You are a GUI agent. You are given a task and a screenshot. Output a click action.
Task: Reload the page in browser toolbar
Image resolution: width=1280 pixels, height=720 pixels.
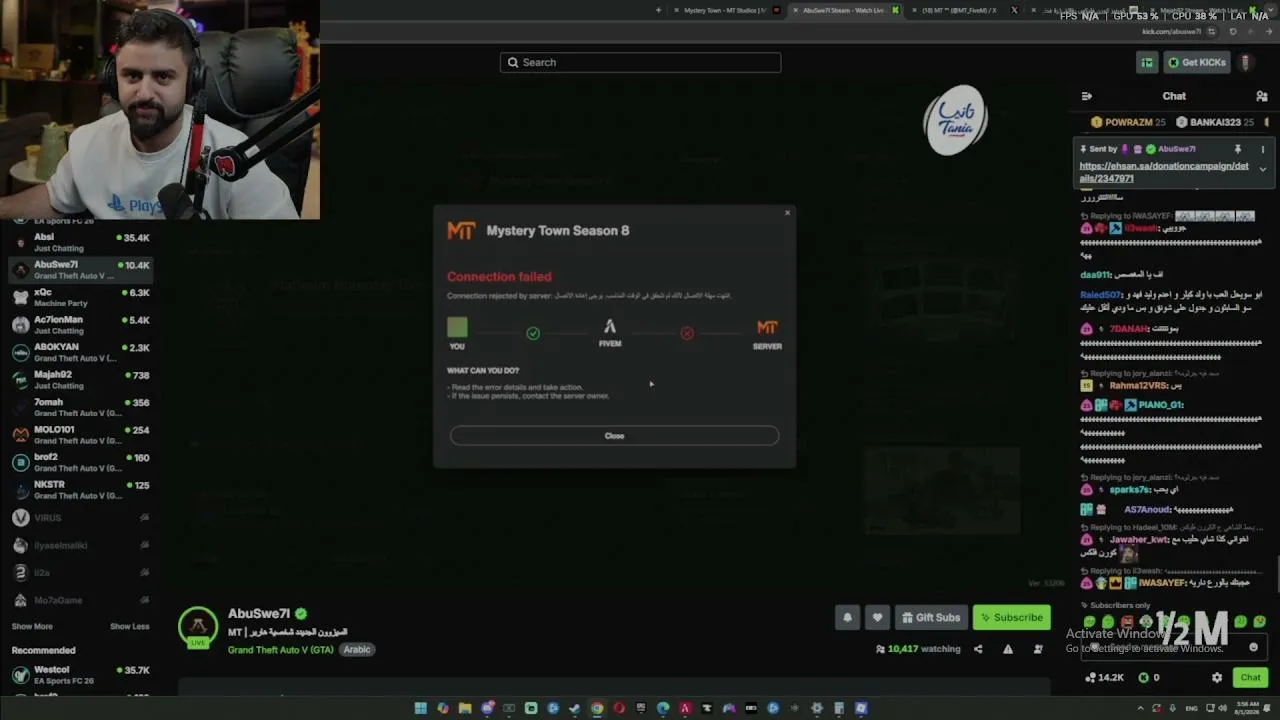[1233, 31]
